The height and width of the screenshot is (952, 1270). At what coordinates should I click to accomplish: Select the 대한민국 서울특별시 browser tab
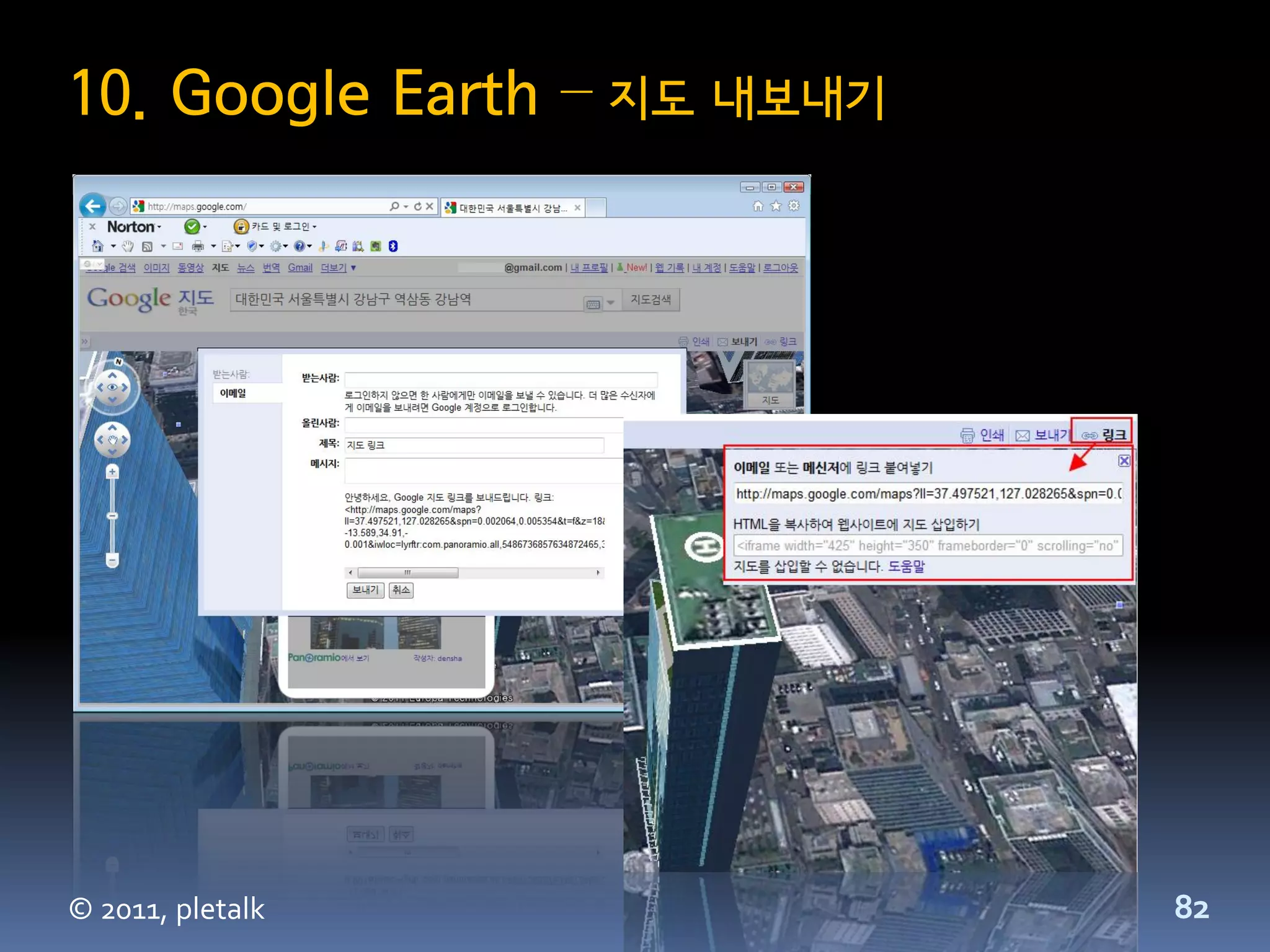click(512, 208)
